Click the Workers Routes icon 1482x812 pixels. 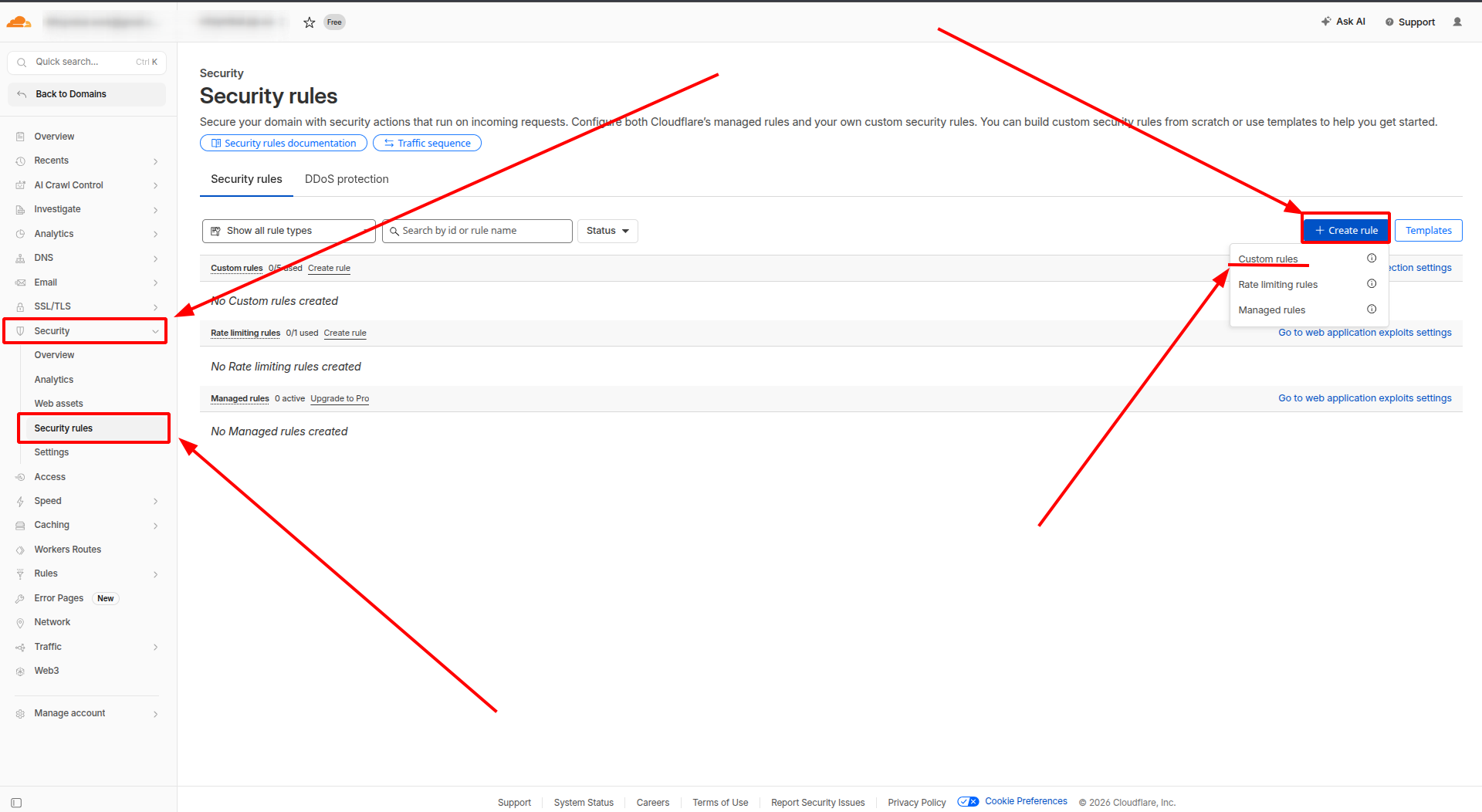pyautogui.click(x=21, y=550)
